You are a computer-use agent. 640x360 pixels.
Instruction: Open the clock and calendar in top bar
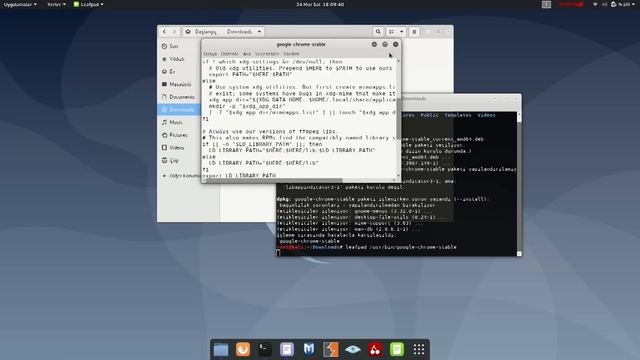tap(320, 4)
